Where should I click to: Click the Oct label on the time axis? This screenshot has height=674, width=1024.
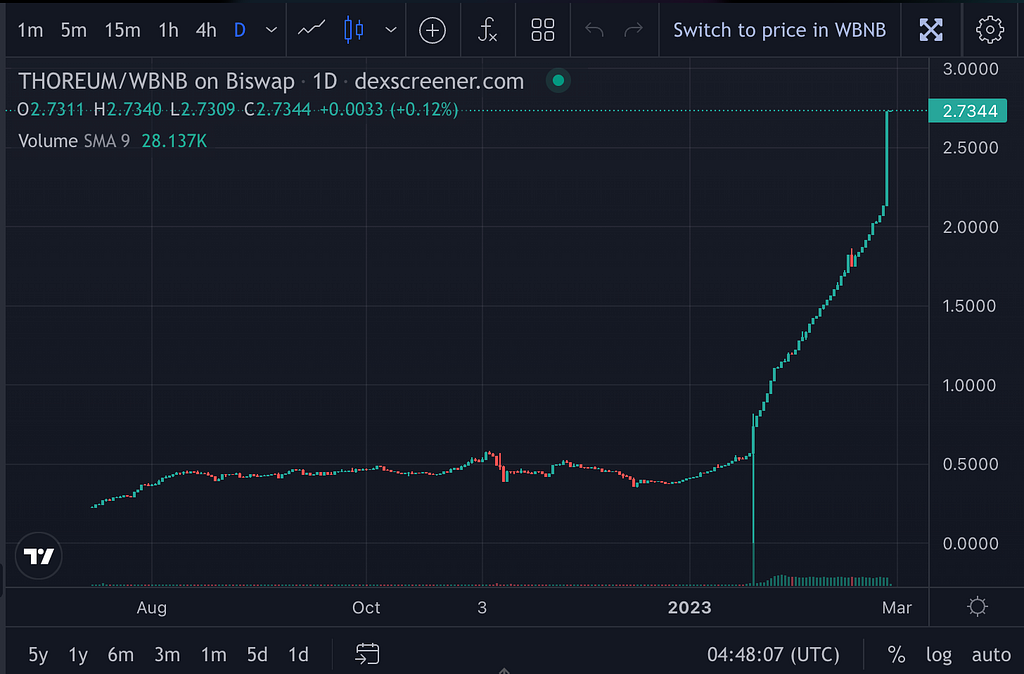coord(366,607)
